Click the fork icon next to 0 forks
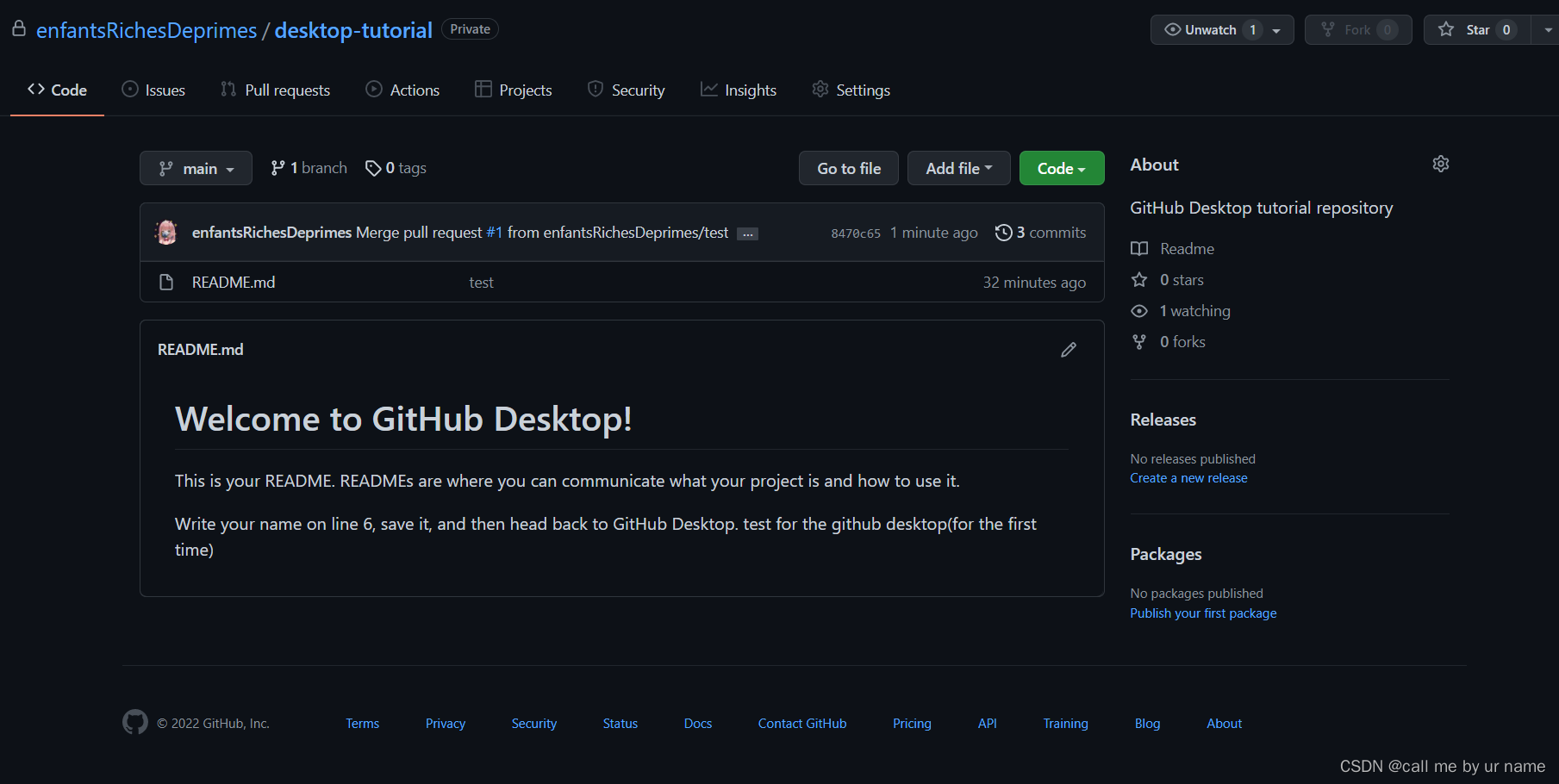 [x=1139, y=341]
